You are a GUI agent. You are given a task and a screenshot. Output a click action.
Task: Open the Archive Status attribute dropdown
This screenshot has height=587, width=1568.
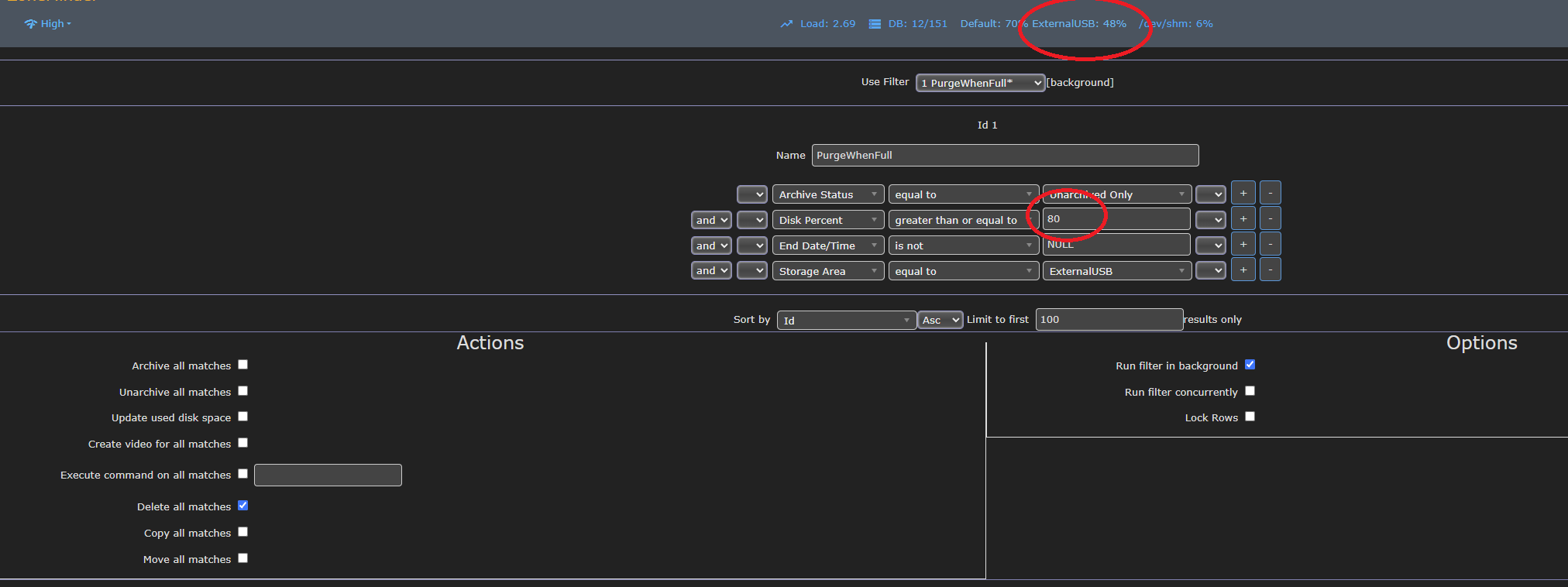828,194
